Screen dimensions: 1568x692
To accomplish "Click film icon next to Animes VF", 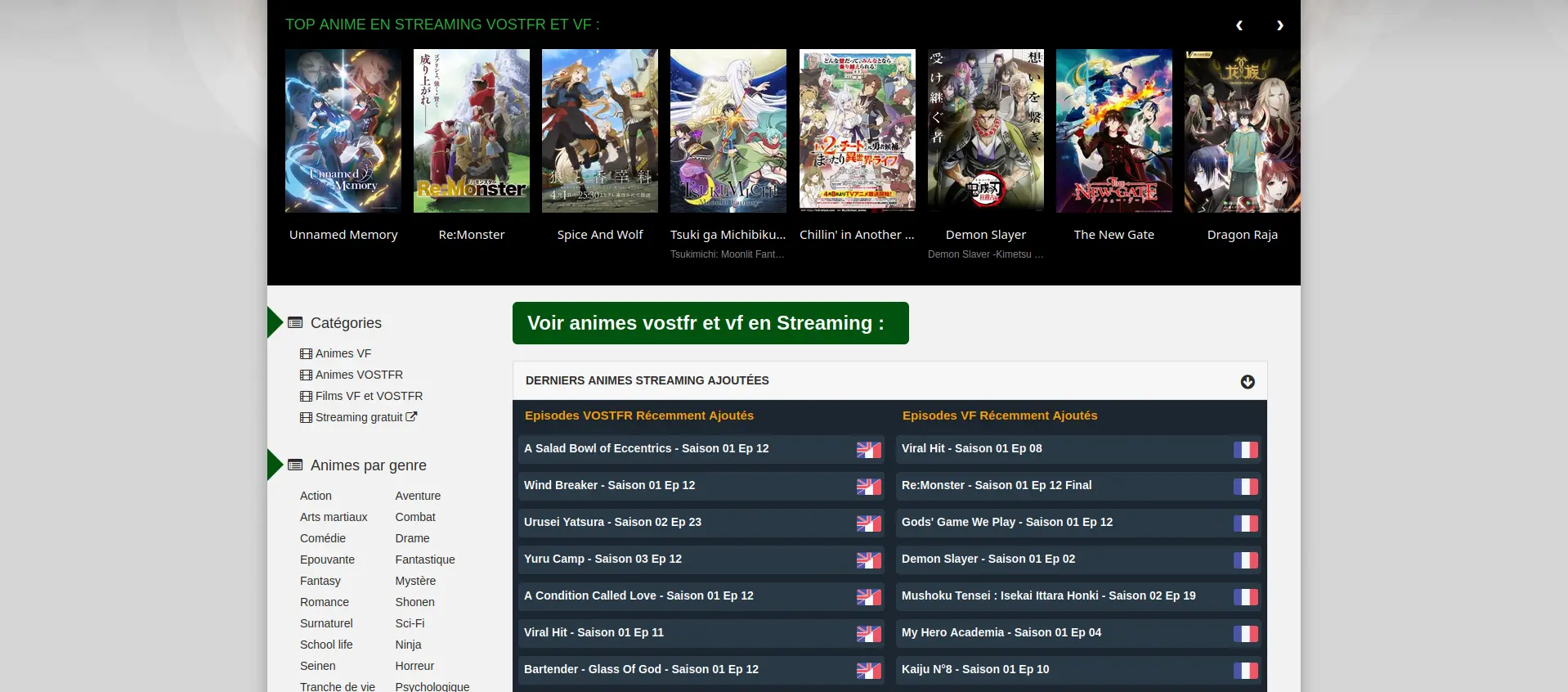I will click(x=306, y=353).
